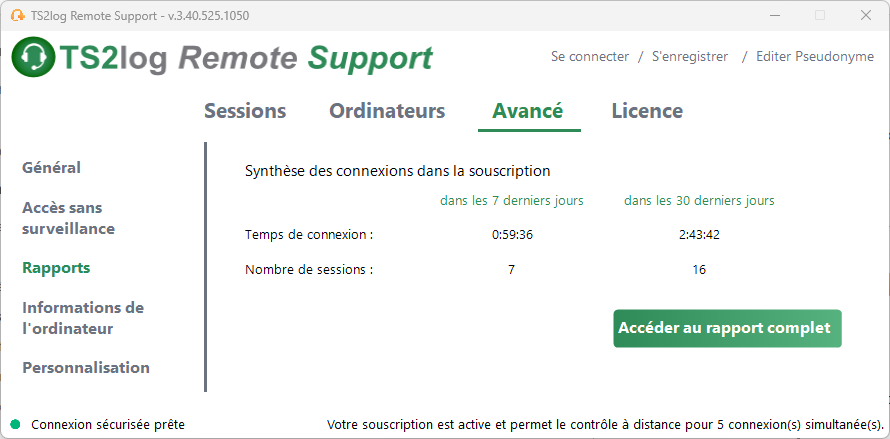Click the 30 derniers jours column header
Viewport: 890px width, 439px height.
[x=699, y=200]
